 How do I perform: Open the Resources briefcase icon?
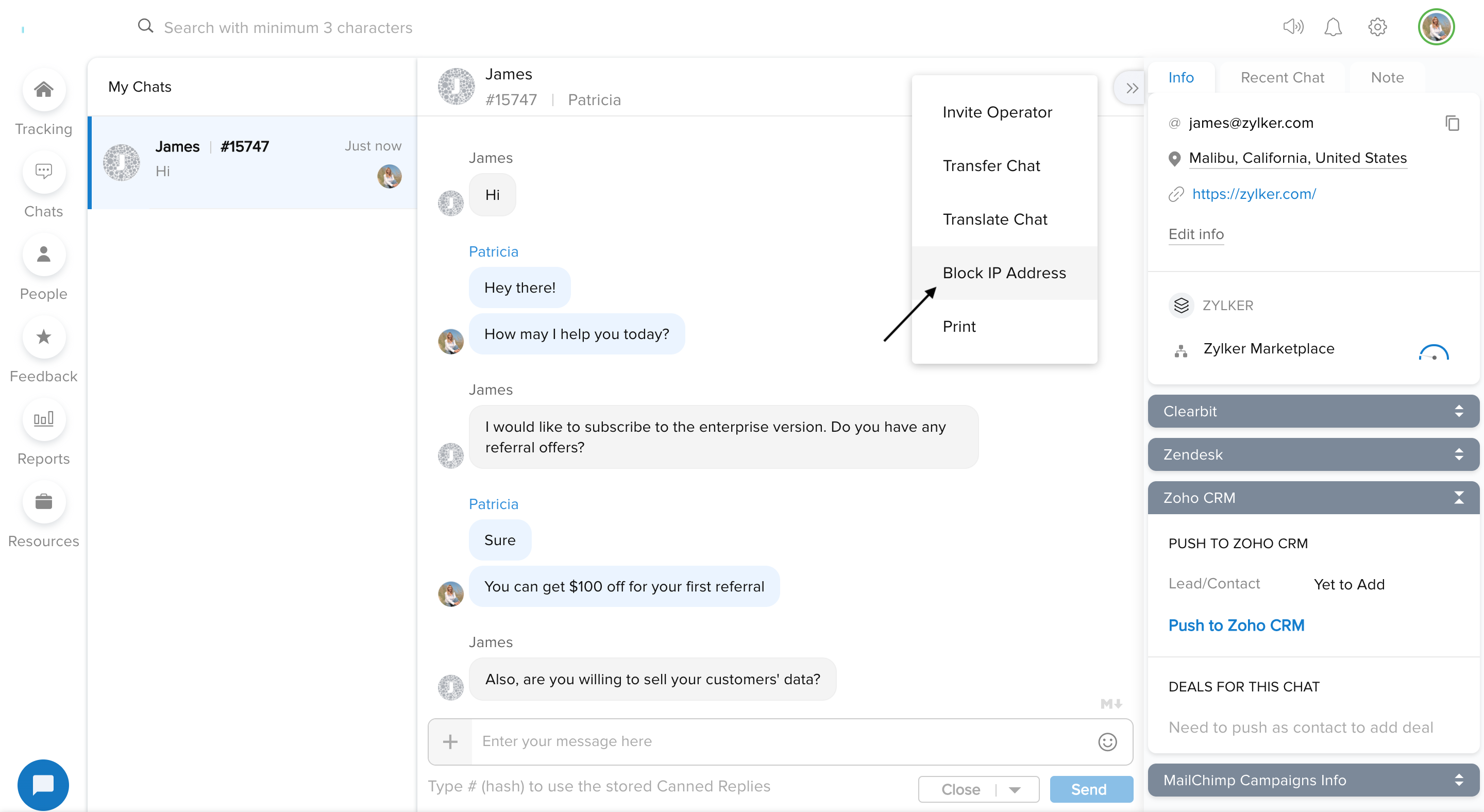pyautogui.click(x=44, y=502)
